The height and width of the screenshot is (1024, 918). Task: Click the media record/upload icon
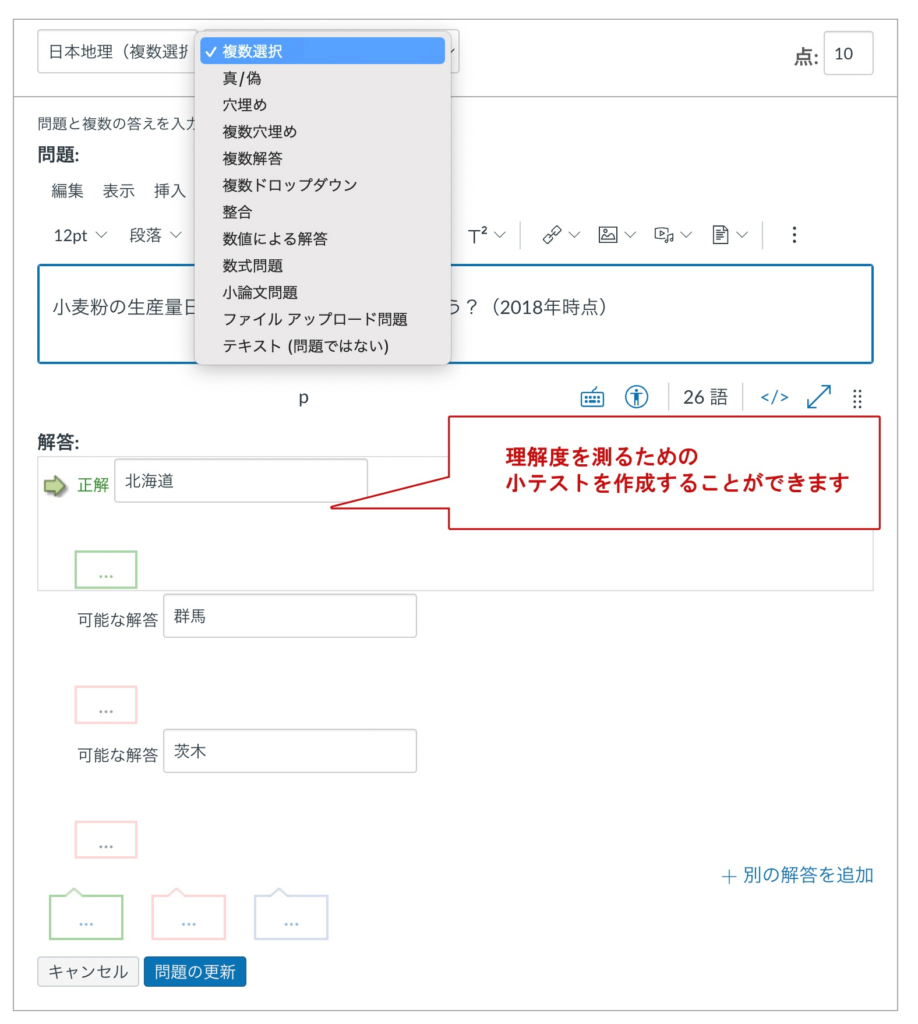(x=664, y=235)
